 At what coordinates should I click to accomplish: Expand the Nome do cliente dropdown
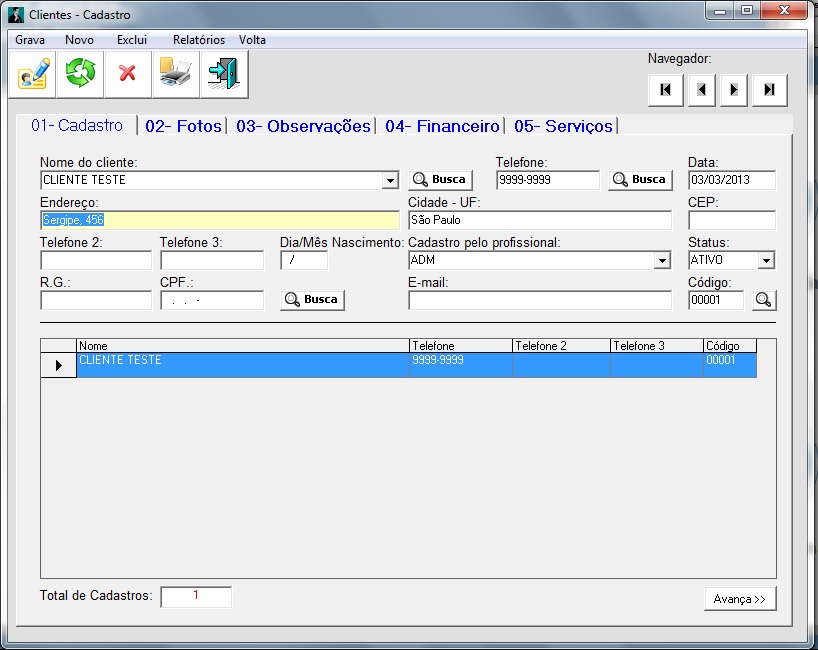click(x=390, y=181)
